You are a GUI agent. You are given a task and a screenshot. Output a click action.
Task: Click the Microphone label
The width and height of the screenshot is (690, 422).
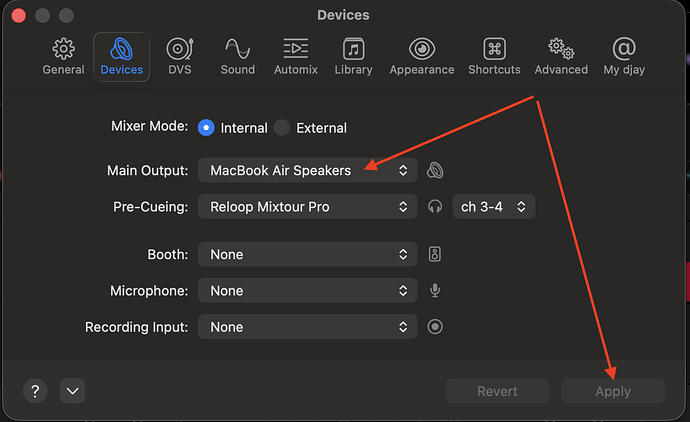(149, 290)
